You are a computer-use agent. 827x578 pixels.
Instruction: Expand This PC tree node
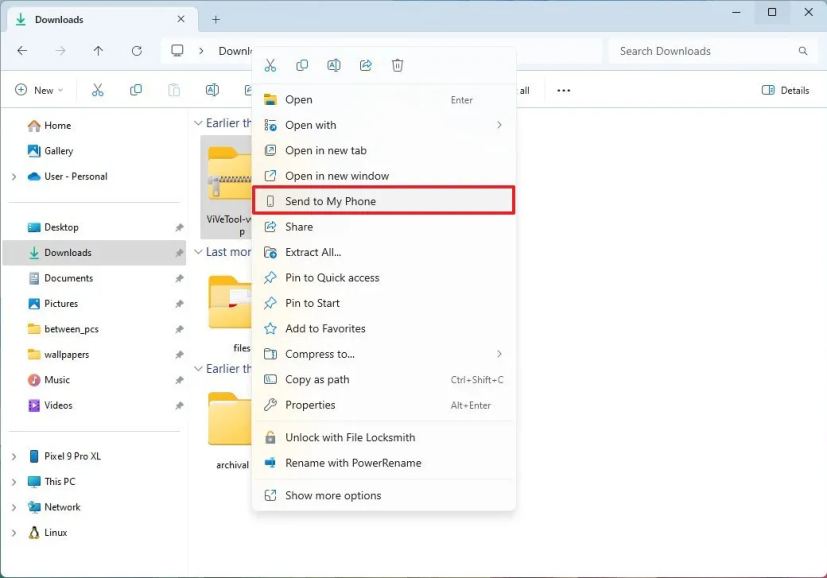(x=14, y=481)
